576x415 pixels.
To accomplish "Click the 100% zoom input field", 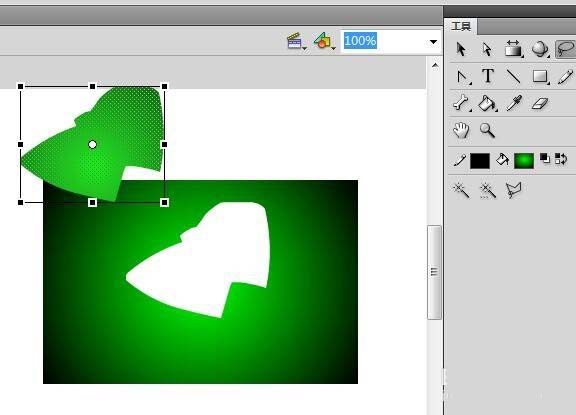I will [385, 41].
